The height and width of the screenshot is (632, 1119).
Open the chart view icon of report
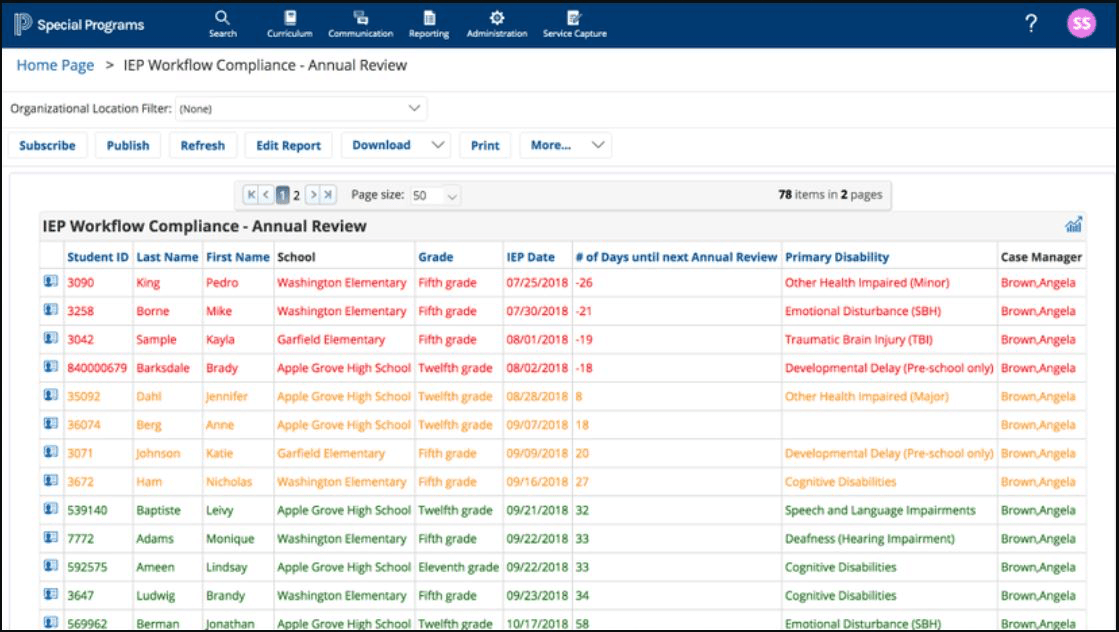(1074, 226)
